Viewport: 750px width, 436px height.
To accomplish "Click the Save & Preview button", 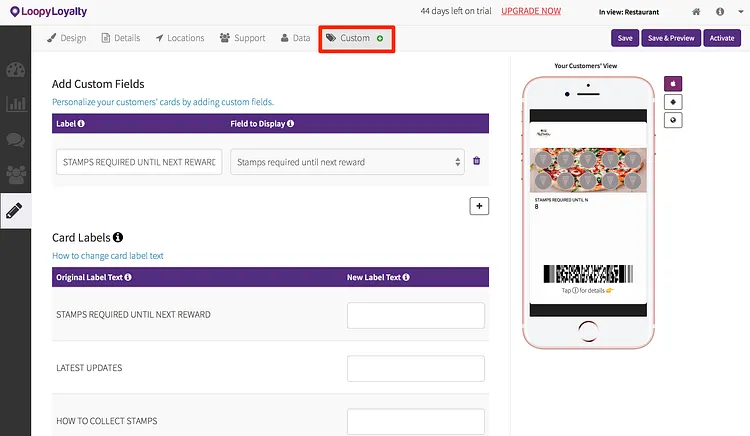I will (671, 38).
